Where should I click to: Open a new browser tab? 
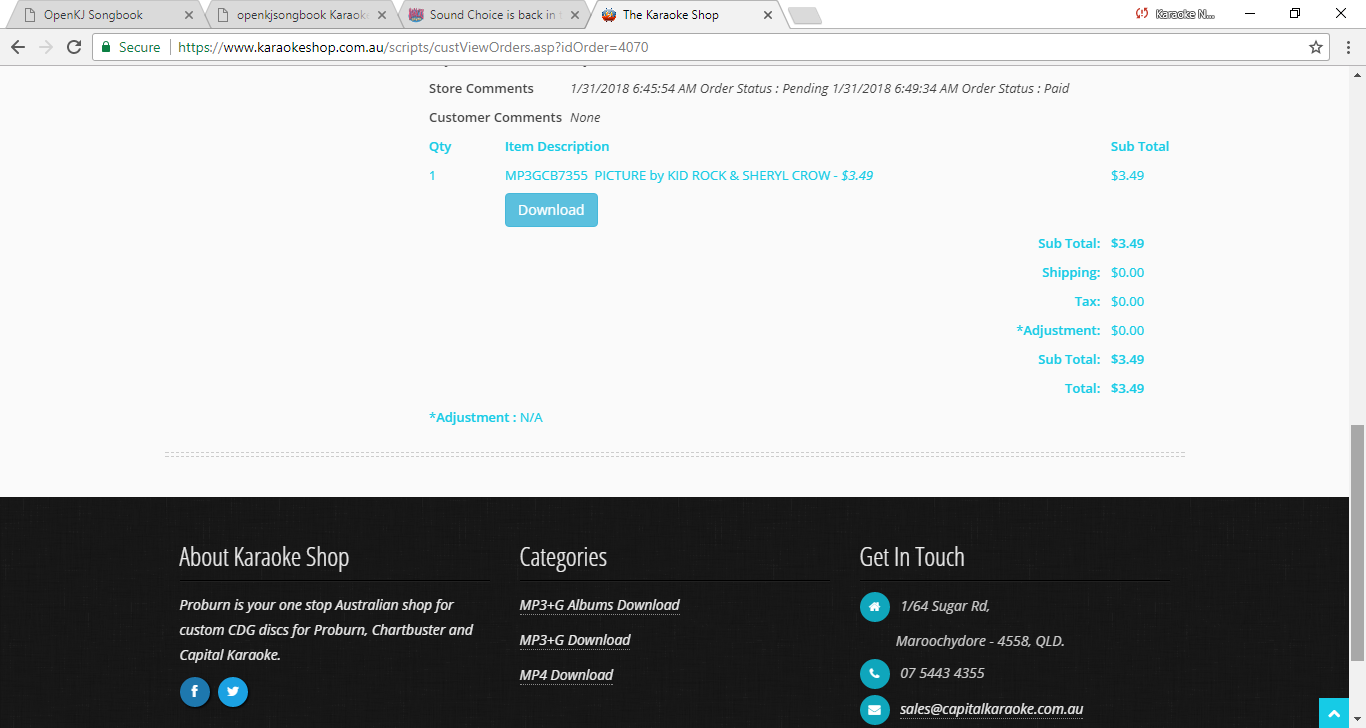804,15
